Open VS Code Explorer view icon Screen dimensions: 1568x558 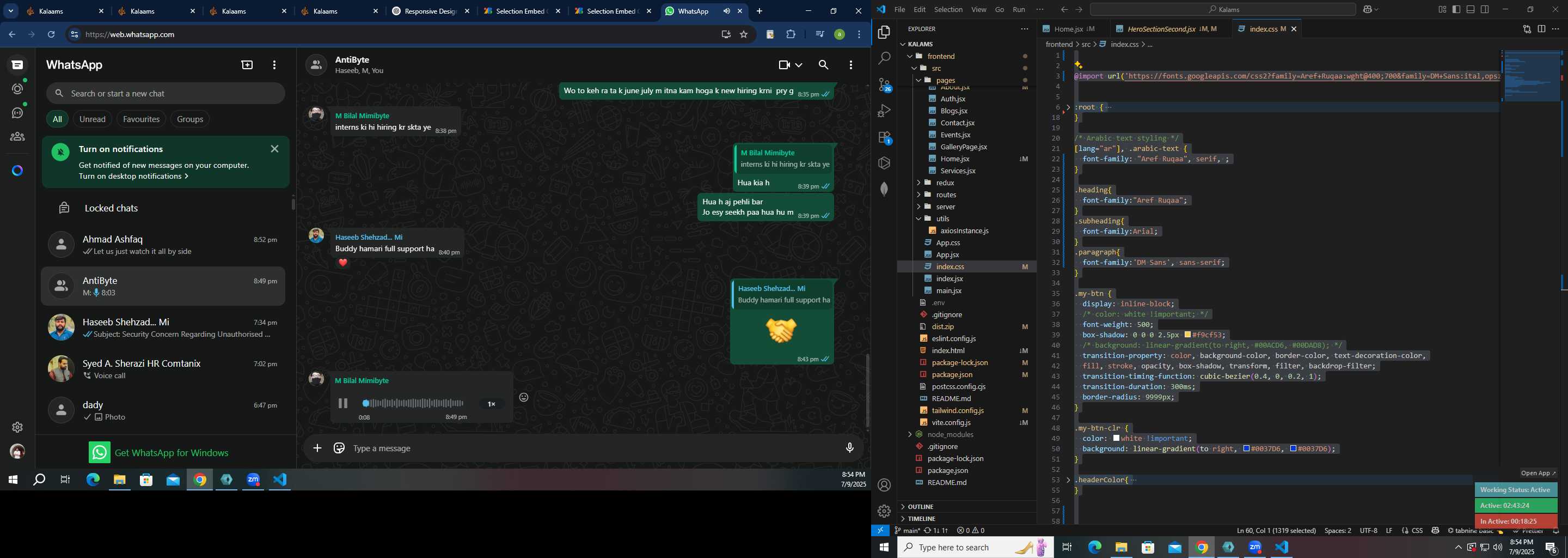pos(884,32)
